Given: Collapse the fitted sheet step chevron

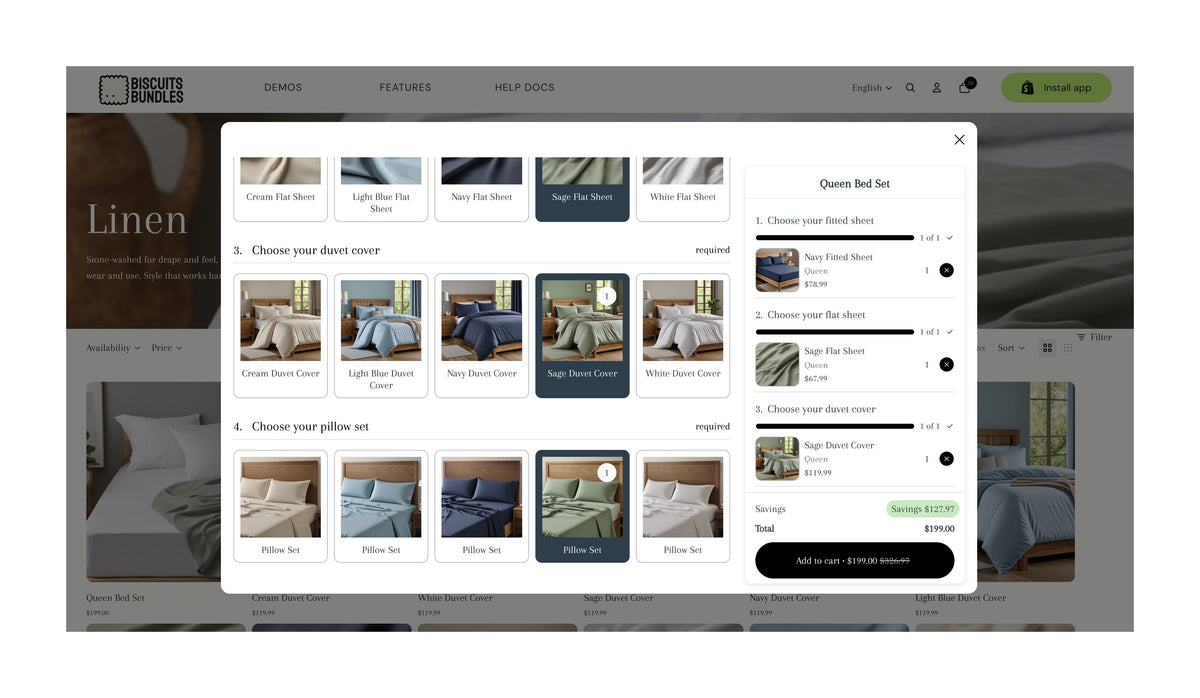Looking at the screenshot, I should (x=949, y=238).
